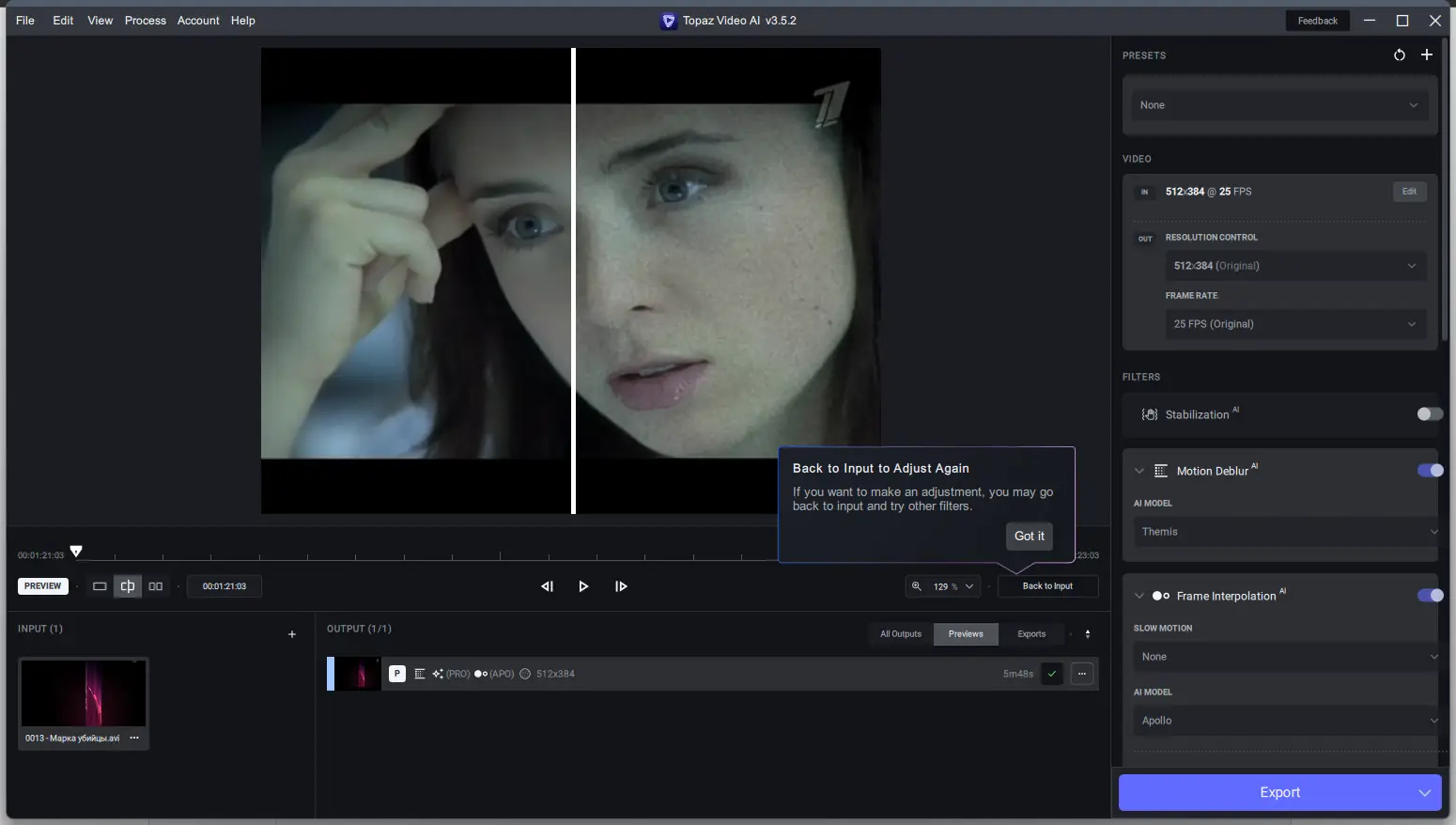Switch to the Exports tab

tap(1030, 633)
